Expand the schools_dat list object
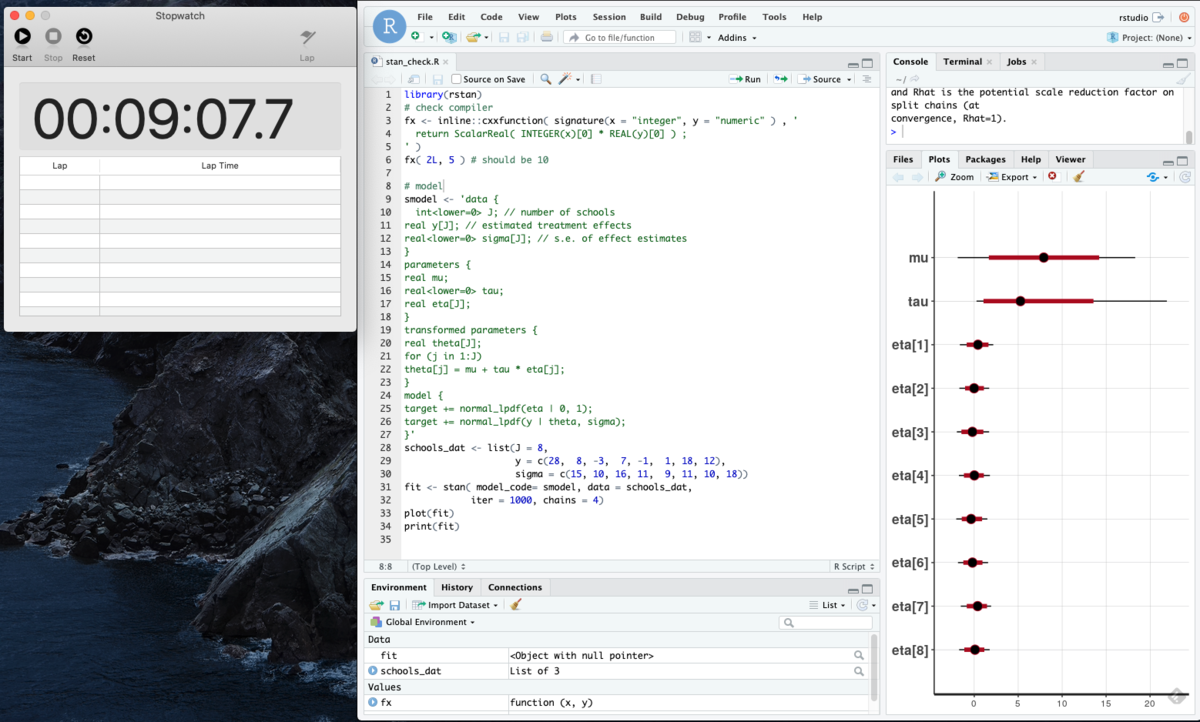Viewport: 1200px width, 722px height. pos(373,671)
